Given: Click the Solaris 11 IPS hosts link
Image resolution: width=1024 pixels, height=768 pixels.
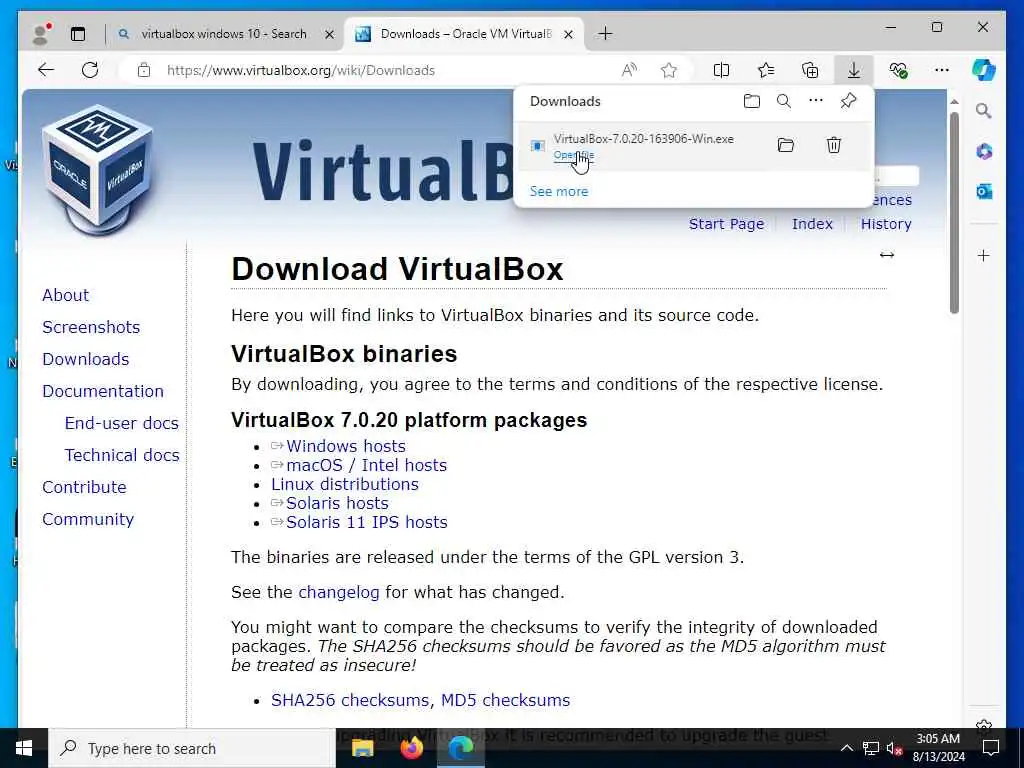Looking at the screenshot, I should [366, 522].
